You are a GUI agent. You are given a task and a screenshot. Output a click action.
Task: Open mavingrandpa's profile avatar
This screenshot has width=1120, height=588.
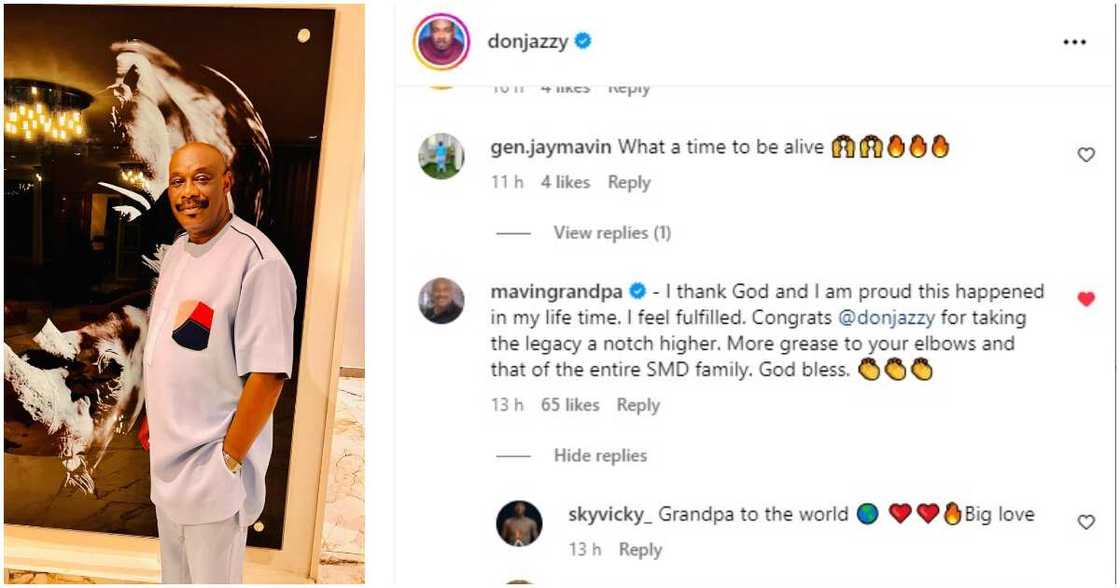coord(441,300)
